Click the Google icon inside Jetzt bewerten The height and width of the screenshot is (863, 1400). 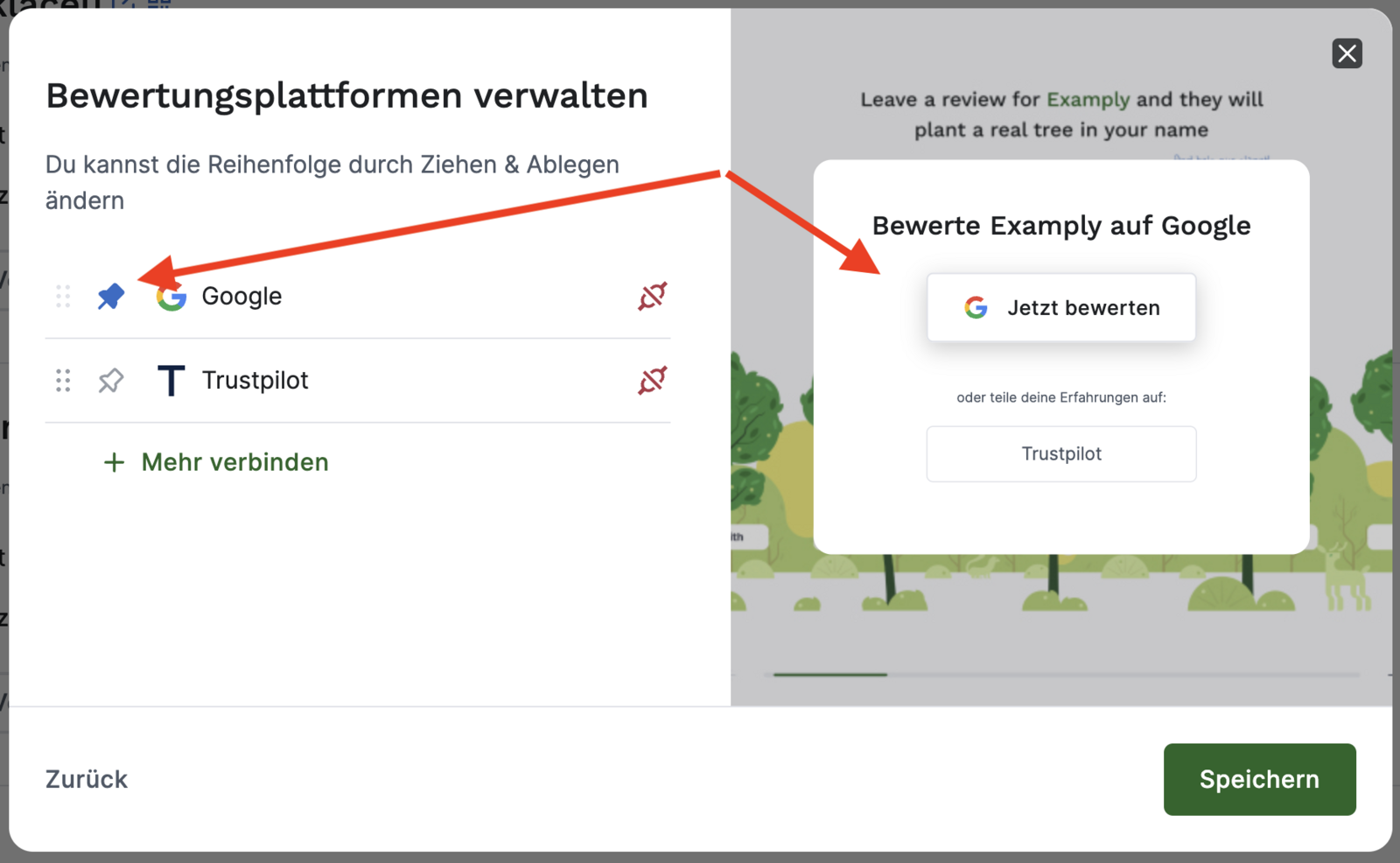coord(975,307)
